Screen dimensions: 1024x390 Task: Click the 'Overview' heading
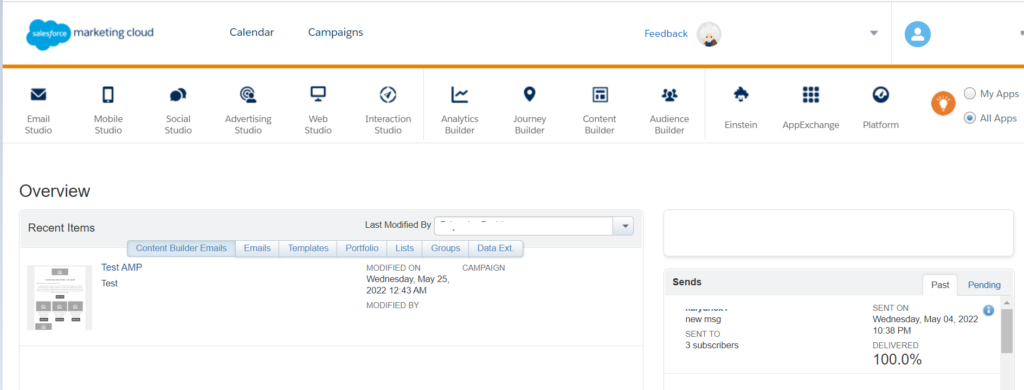(55, 191)
